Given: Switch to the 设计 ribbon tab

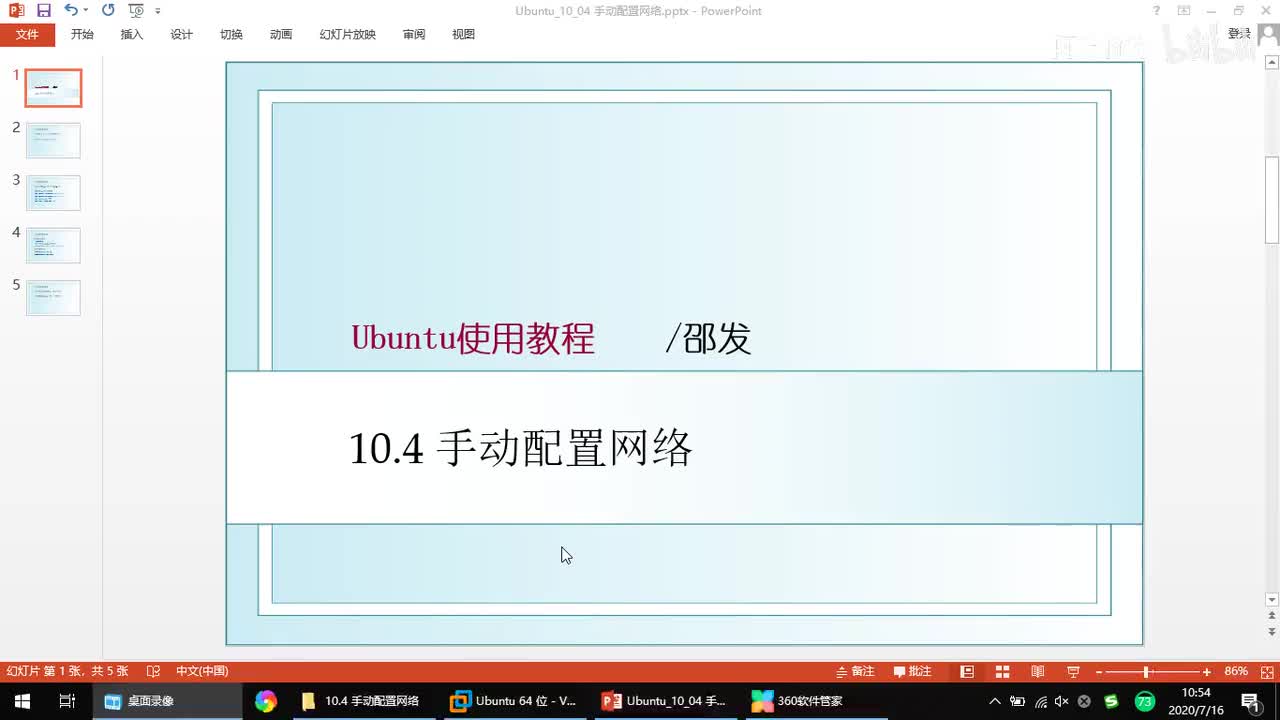Looking at the screenshot, I should pyautogui.click(x=181, y=34).
